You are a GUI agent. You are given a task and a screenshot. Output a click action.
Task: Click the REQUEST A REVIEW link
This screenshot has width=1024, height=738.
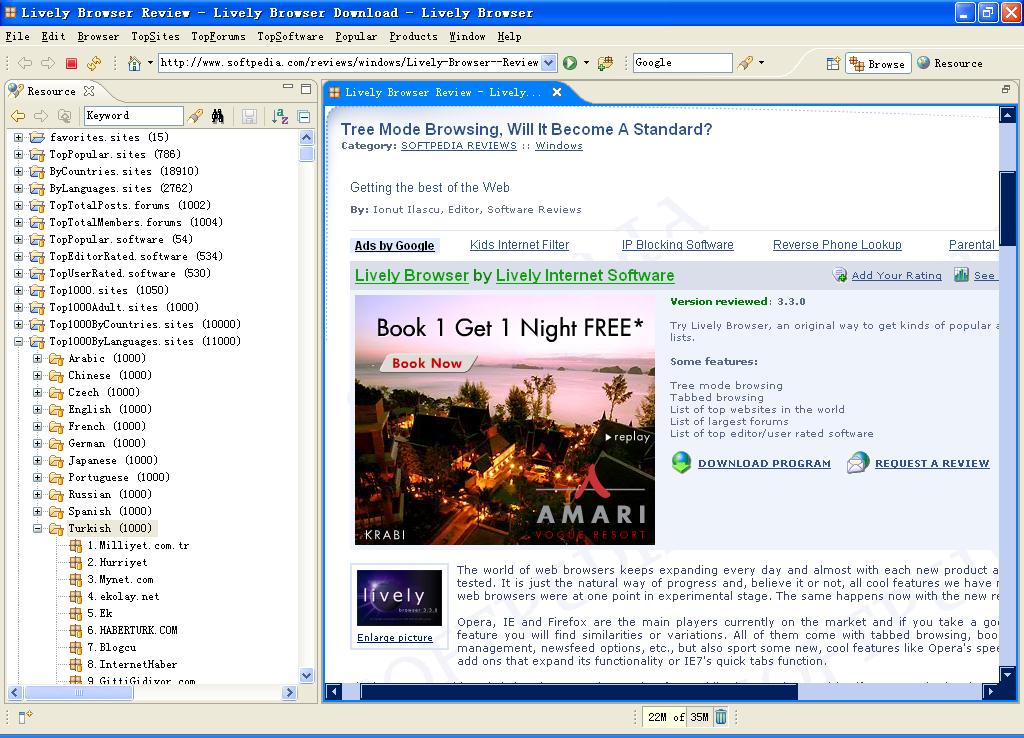[931, 463]
